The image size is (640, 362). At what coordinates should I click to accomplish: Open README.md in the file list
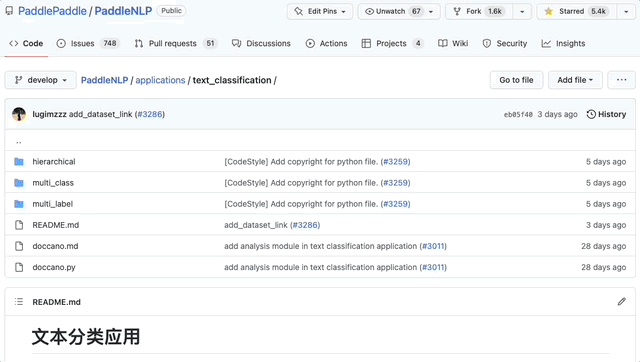(56, 225)
